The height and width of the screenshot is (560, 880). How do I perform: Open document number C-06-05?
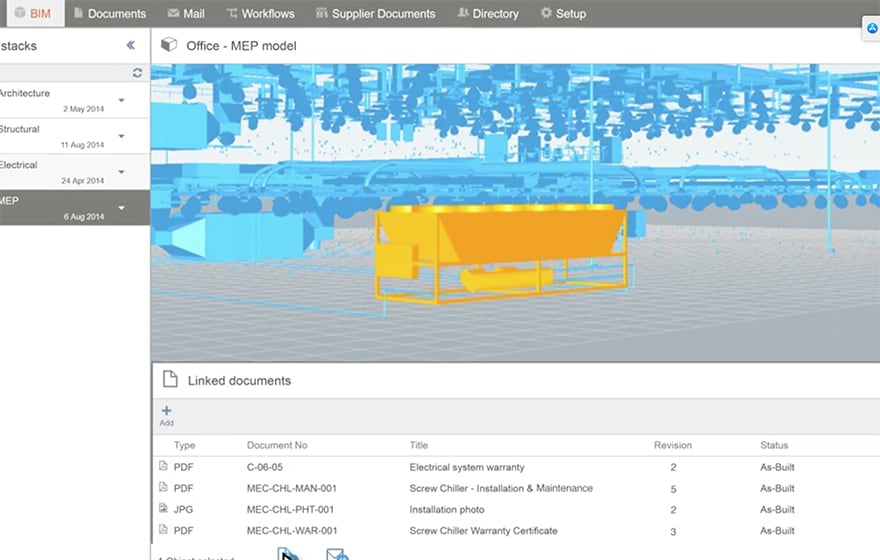tap(264, 467)
